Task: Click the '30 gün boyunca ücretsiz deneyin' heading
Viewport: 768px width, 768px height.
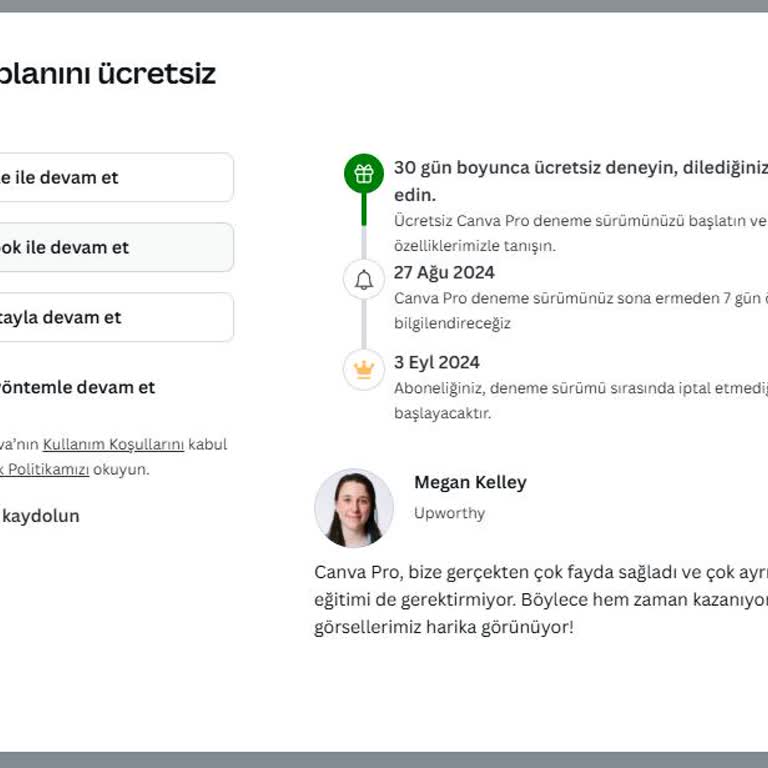Action: point(581,181)
